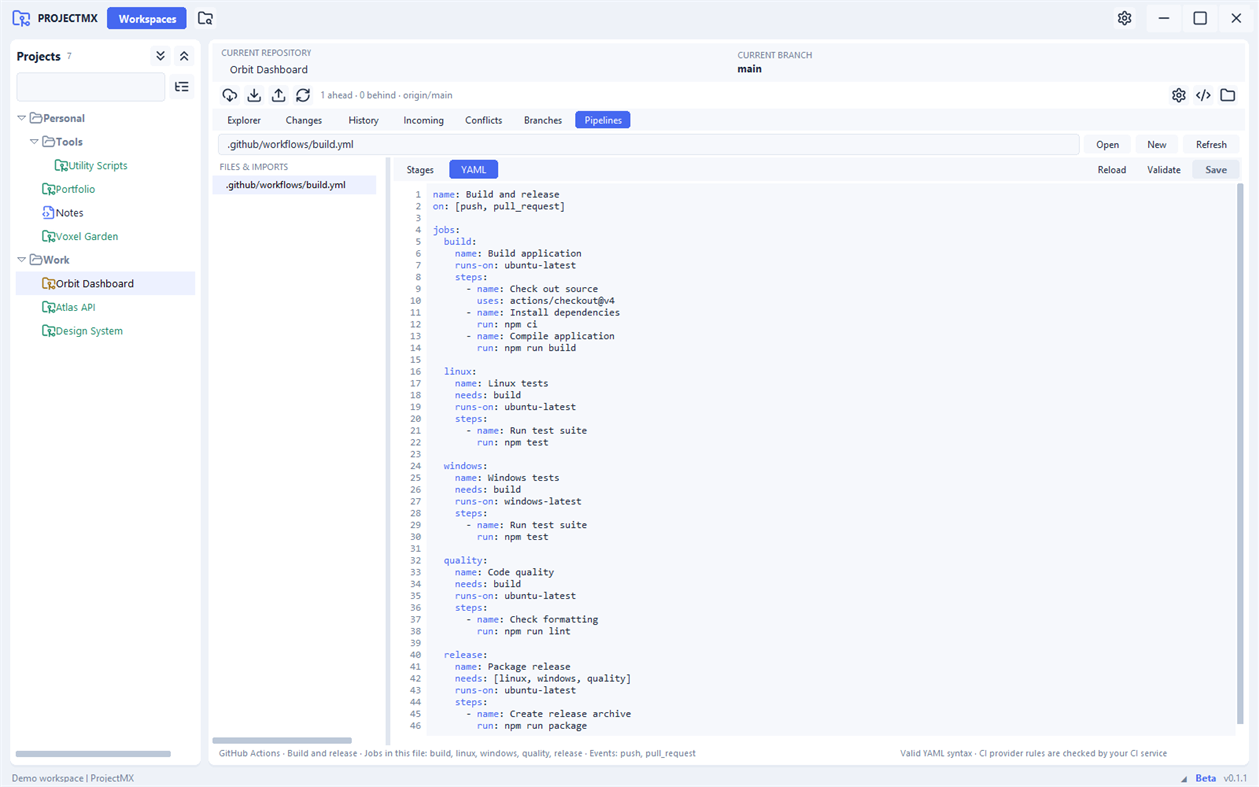Switch to the Incoming tab

tap(423, 120)
